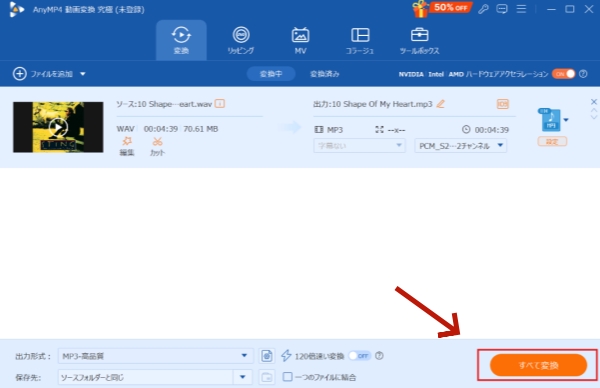
Task: Open the 出力形式 MP3-高品質 dropdown
Action: tap(156, 356)
